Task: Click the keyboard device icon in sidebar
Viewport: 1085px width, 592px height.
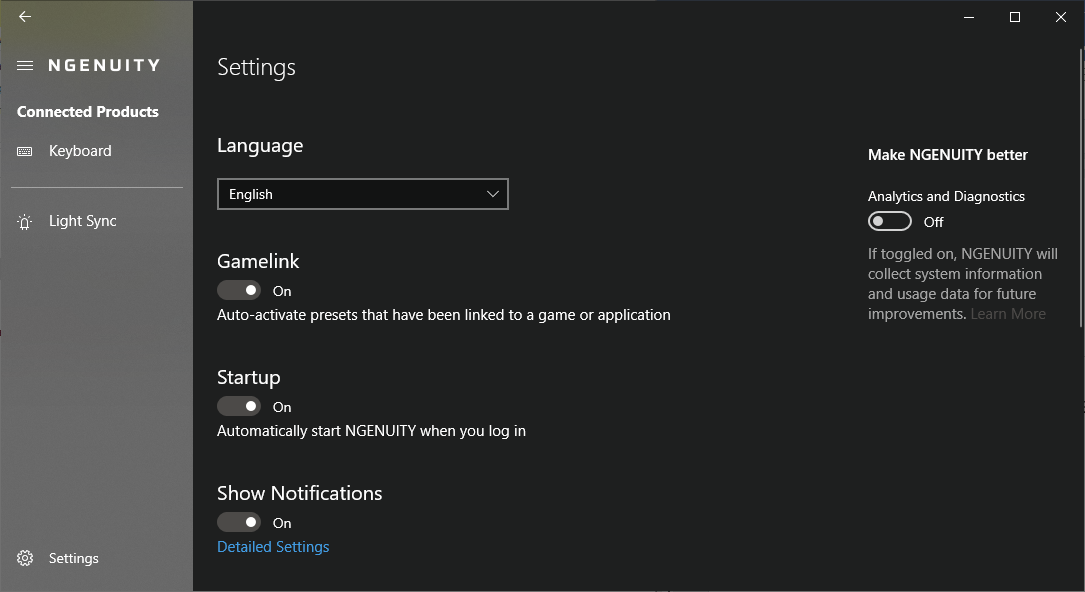Action: coord(25,151)
